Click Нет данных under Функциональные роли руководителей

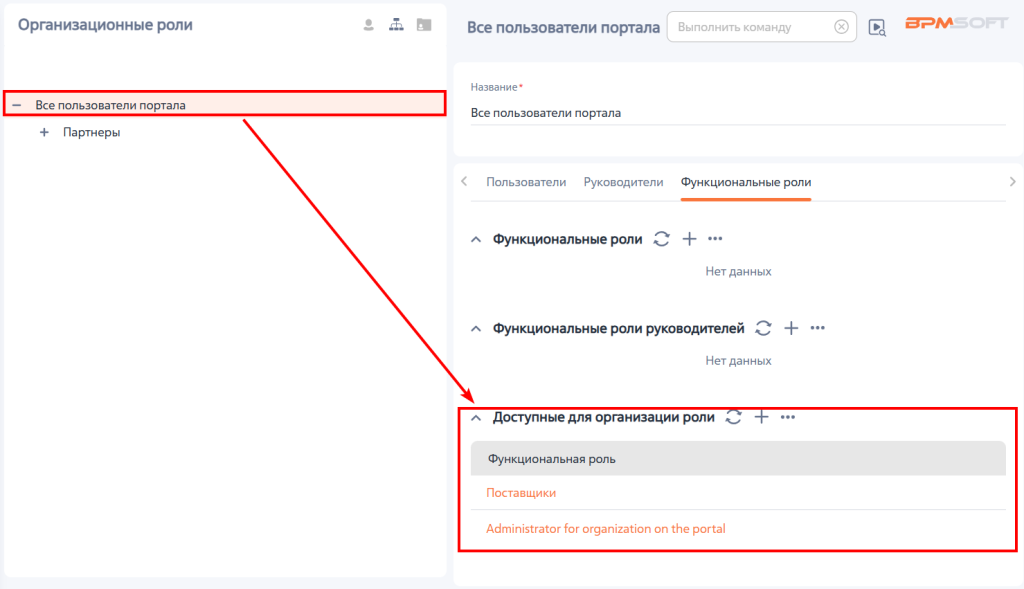(x=738, y=360)
